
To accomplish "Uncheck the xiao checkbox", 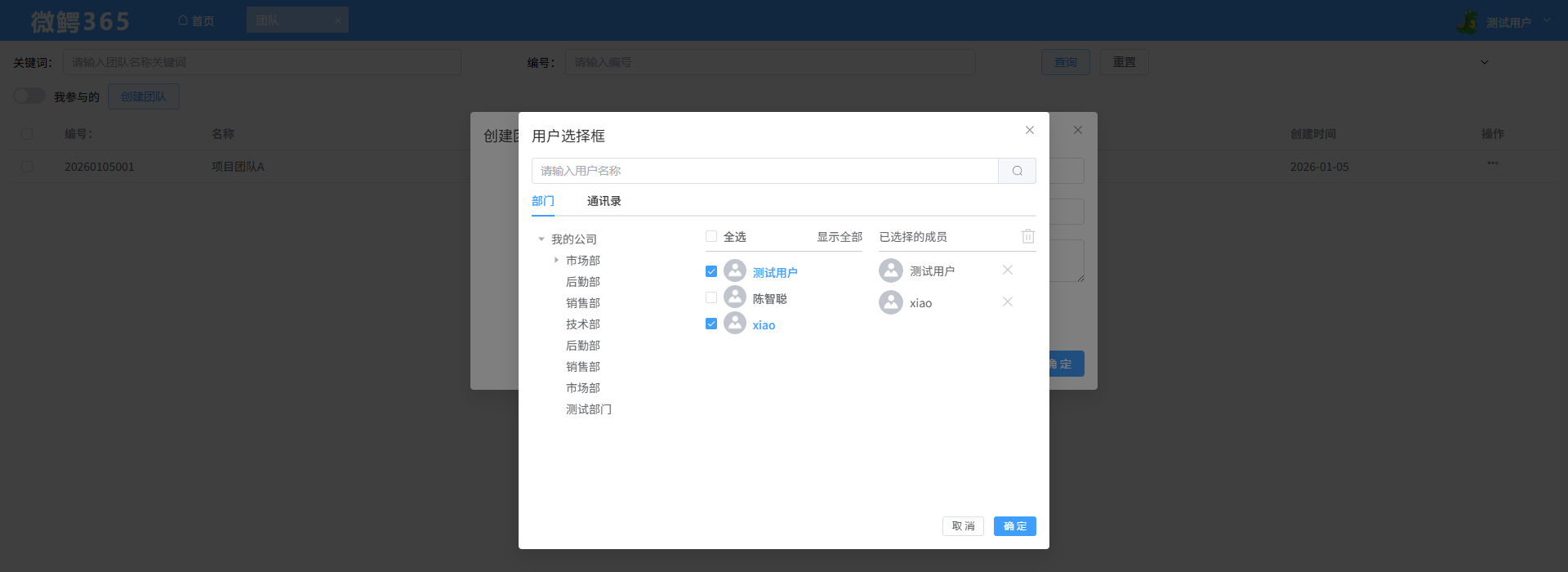I will pyautogui.click(x=711, y=324).
